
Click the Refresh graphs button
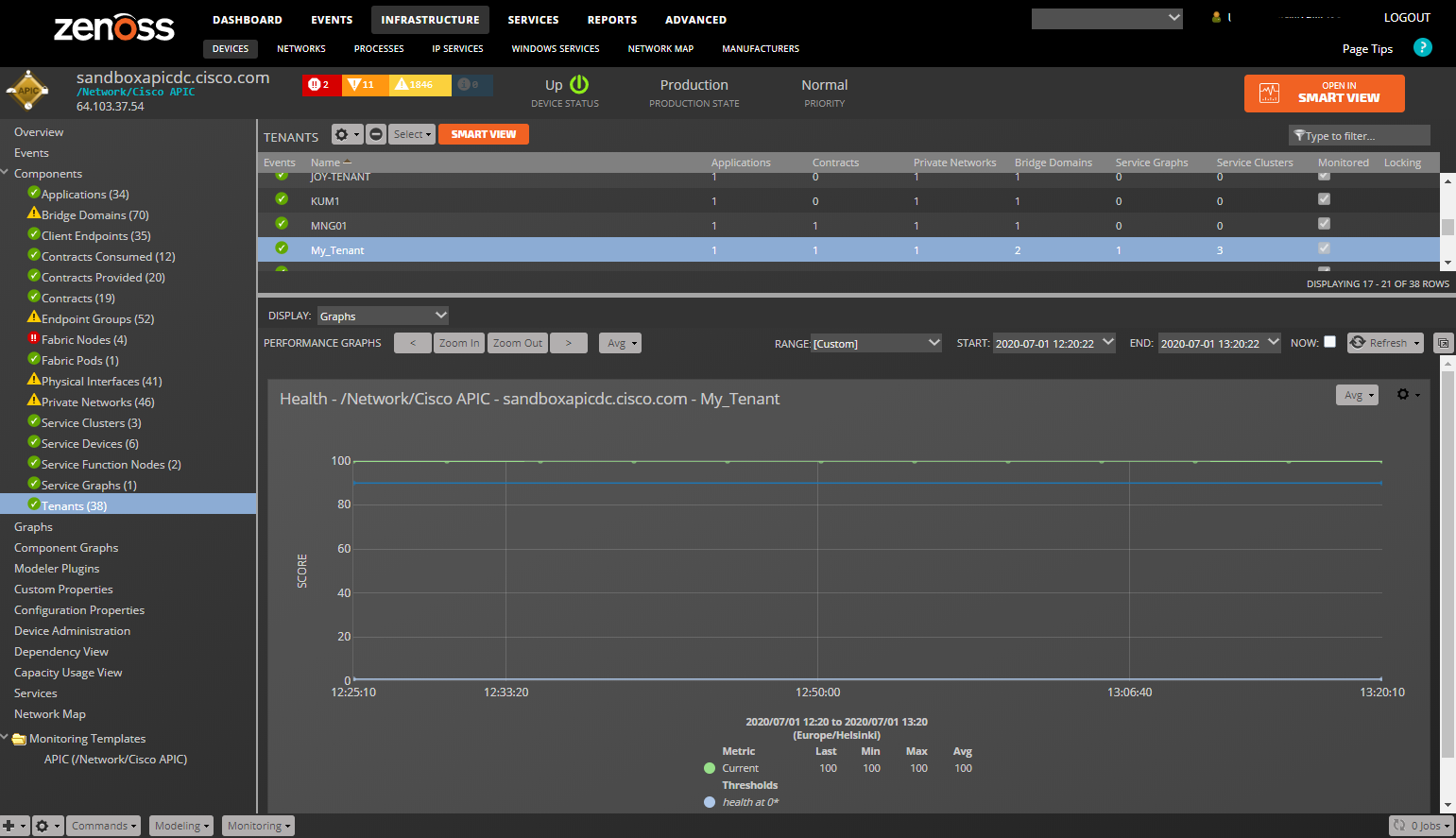1385,343
